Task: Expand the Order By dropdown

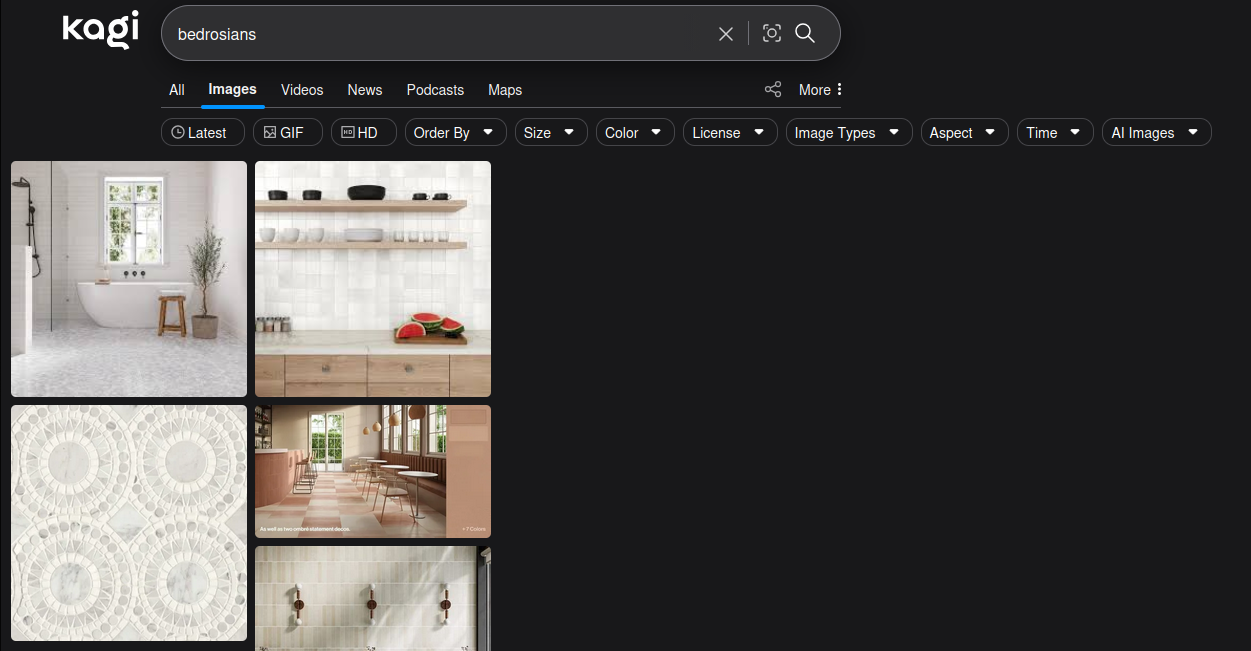Action: (x=455, y=132)
